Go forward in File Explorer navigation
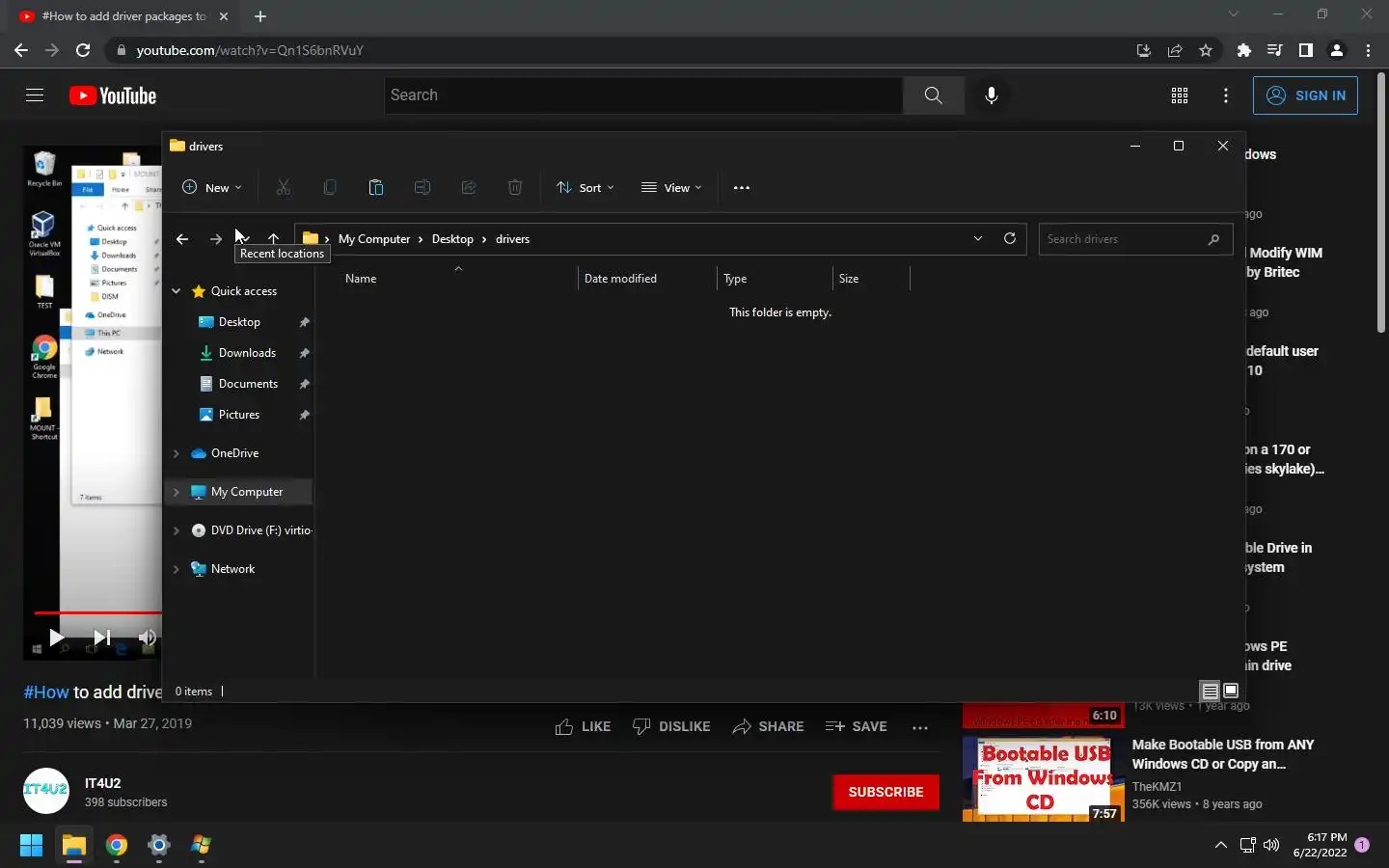This screenshot has width=1389, height=868. point(216,239)
